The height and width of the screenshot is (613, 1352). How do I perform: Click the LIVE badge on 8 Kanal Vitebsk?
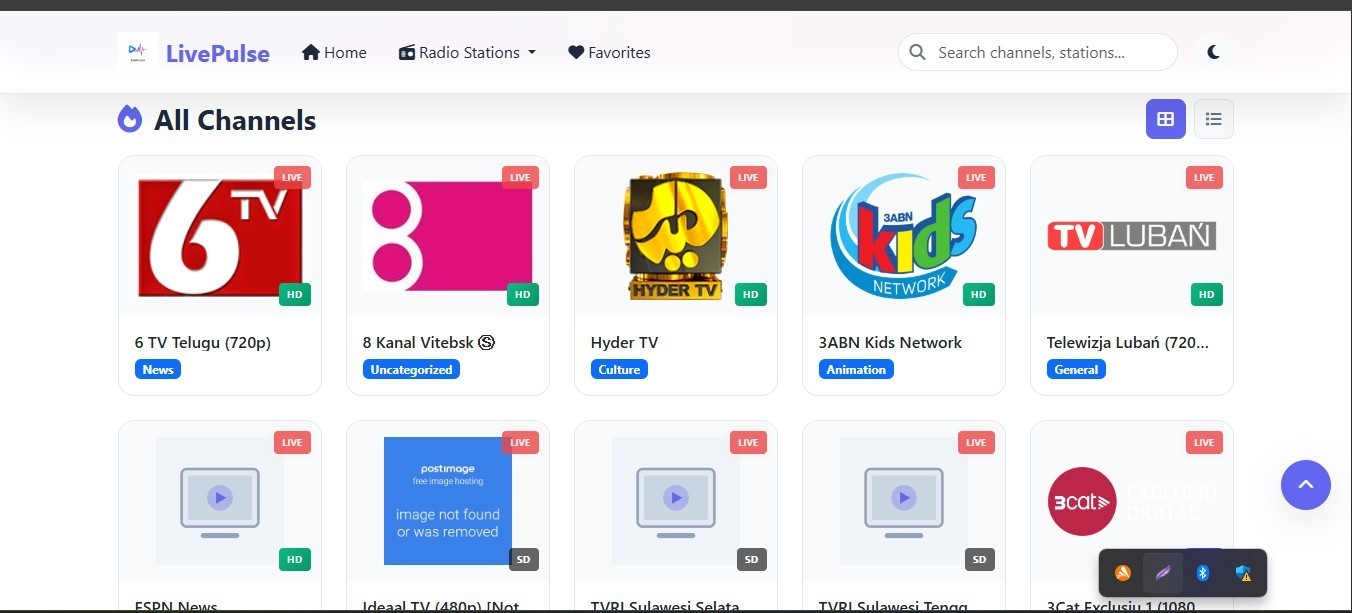tap(520, 177)
